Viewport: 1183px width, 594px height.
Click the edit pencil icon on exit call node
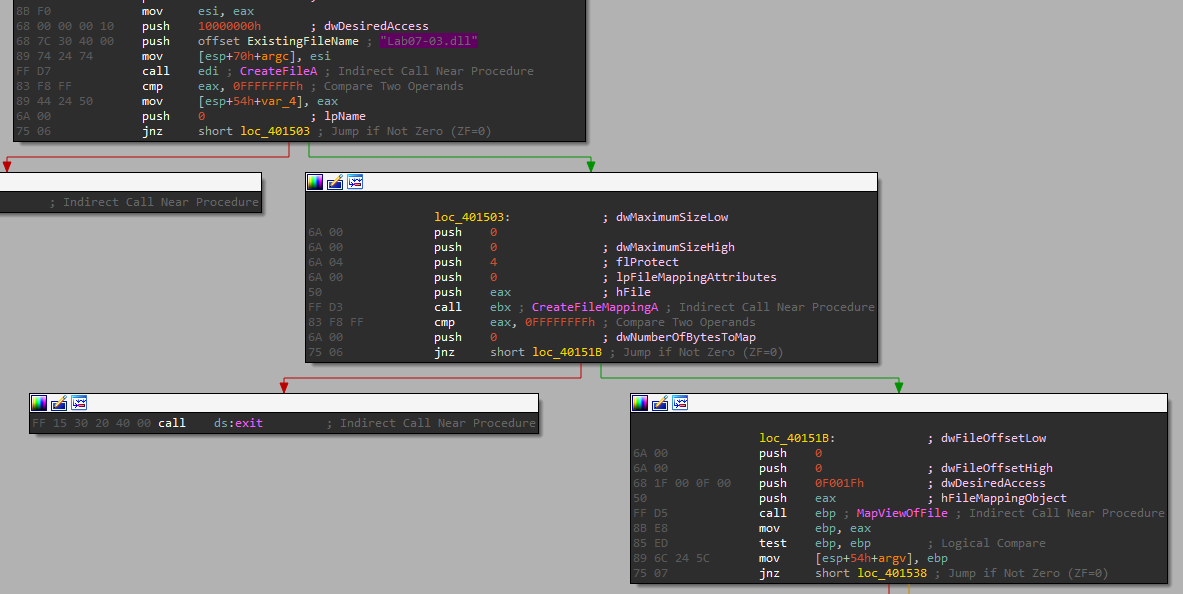click(x=59, y=403)
